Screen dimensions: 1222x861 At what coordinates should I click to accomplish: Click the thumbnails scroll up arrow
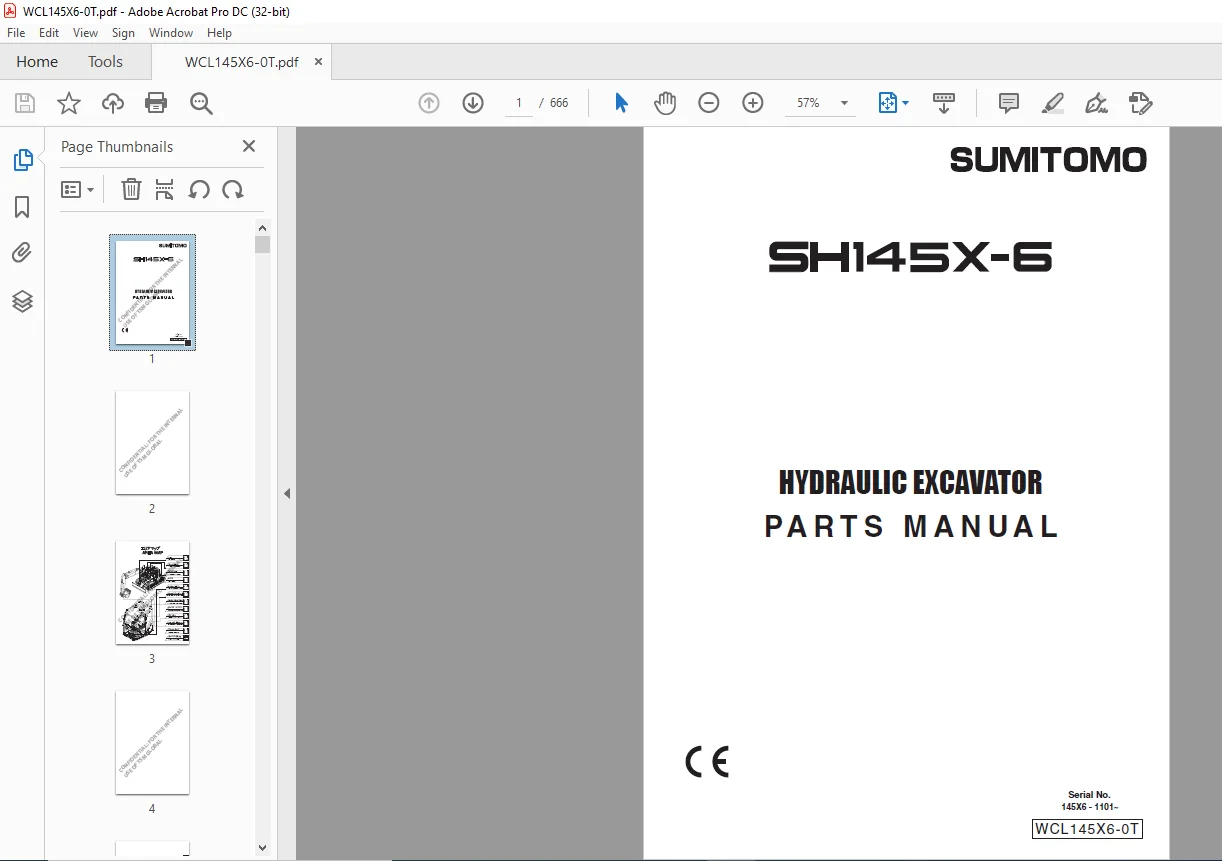(262, 227)
